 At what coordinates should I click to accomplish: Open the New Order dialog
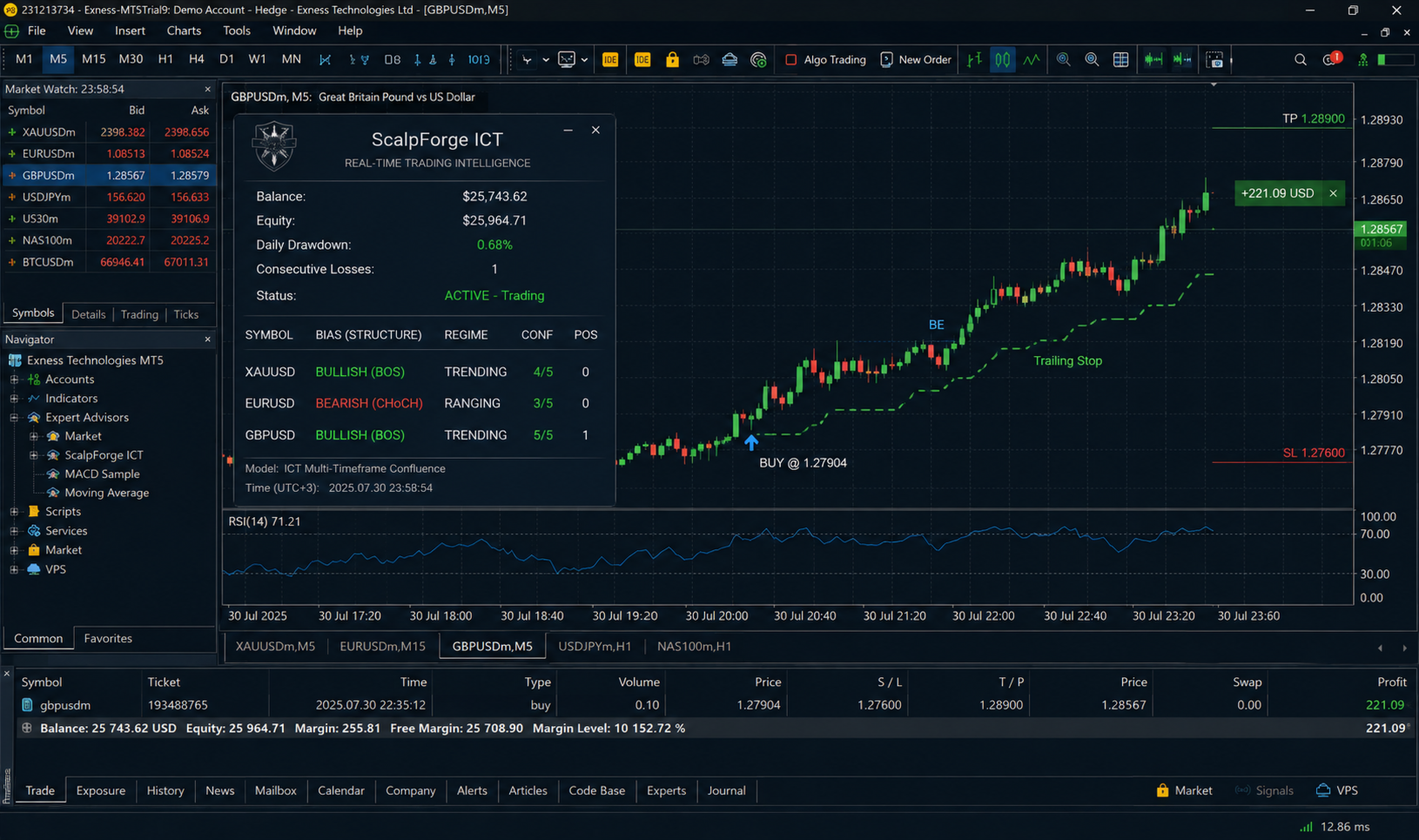click(915, 59)
